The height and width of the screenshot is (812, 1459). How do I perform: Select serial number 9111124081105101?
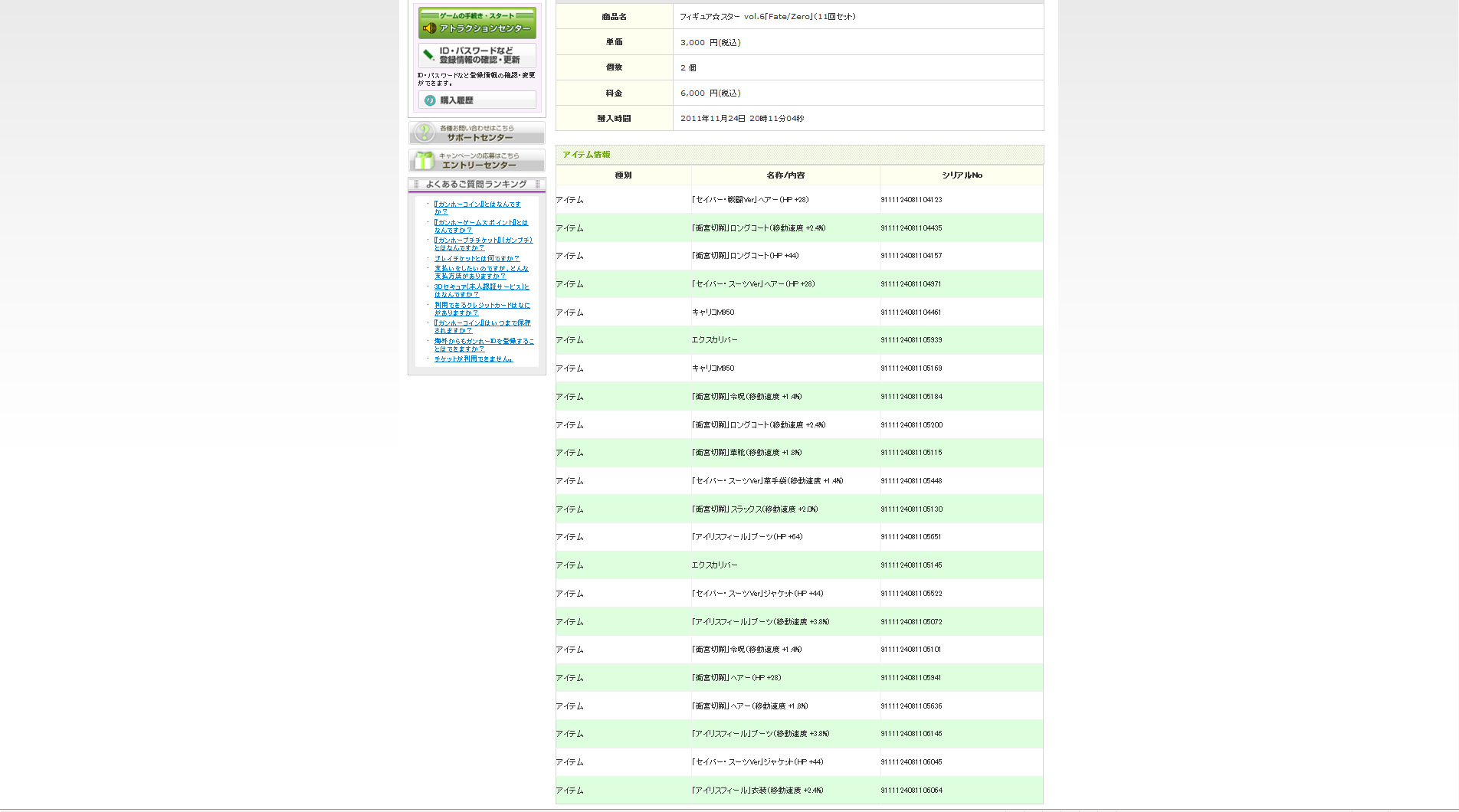911,649
